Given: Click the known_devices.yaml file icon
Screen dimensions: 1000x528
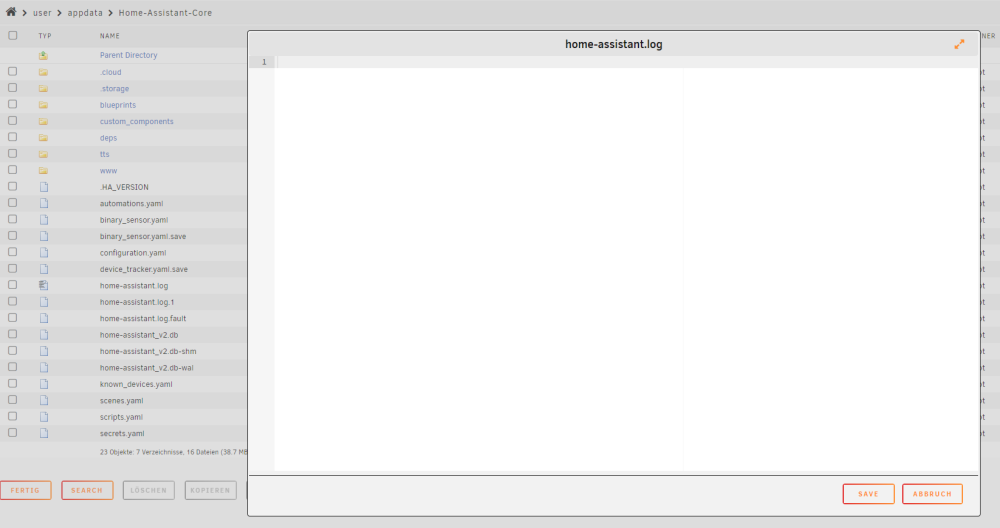Looking at the screenshot, I should click(x=44, y=384).
